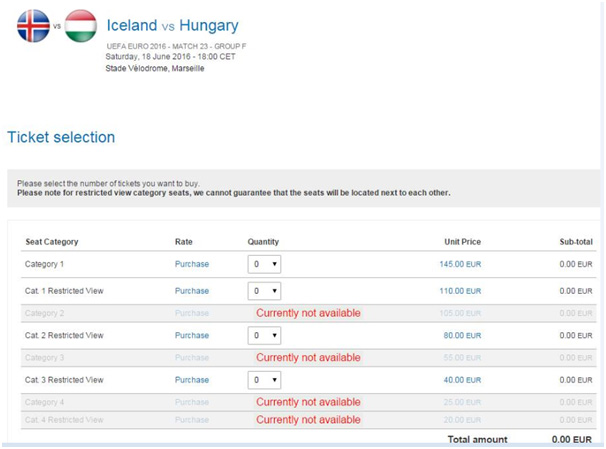Click the Cat. 2 Restricted View label
606x449 pixels.
64,335
